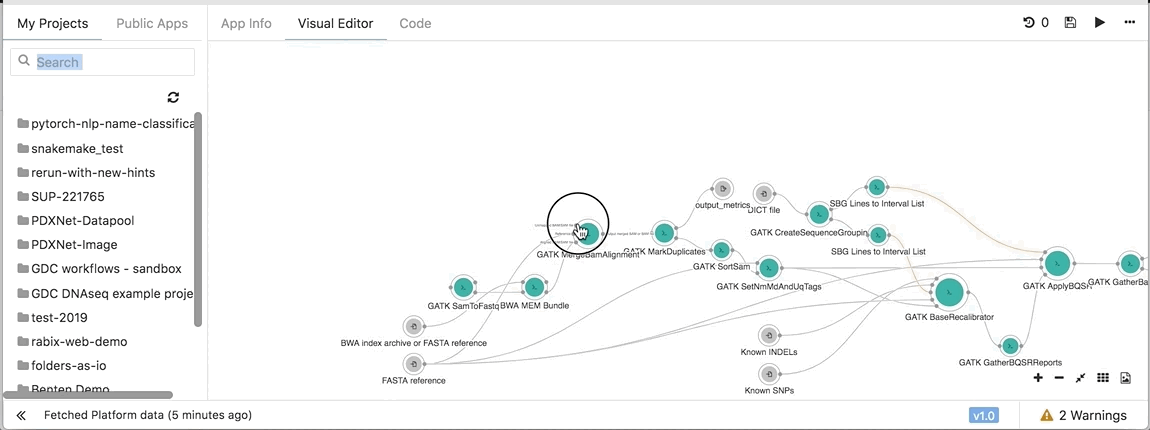Viewport: 1150px width, 430px height.
Task: Select the BWA MEM Bundle node
Action: 534,288
